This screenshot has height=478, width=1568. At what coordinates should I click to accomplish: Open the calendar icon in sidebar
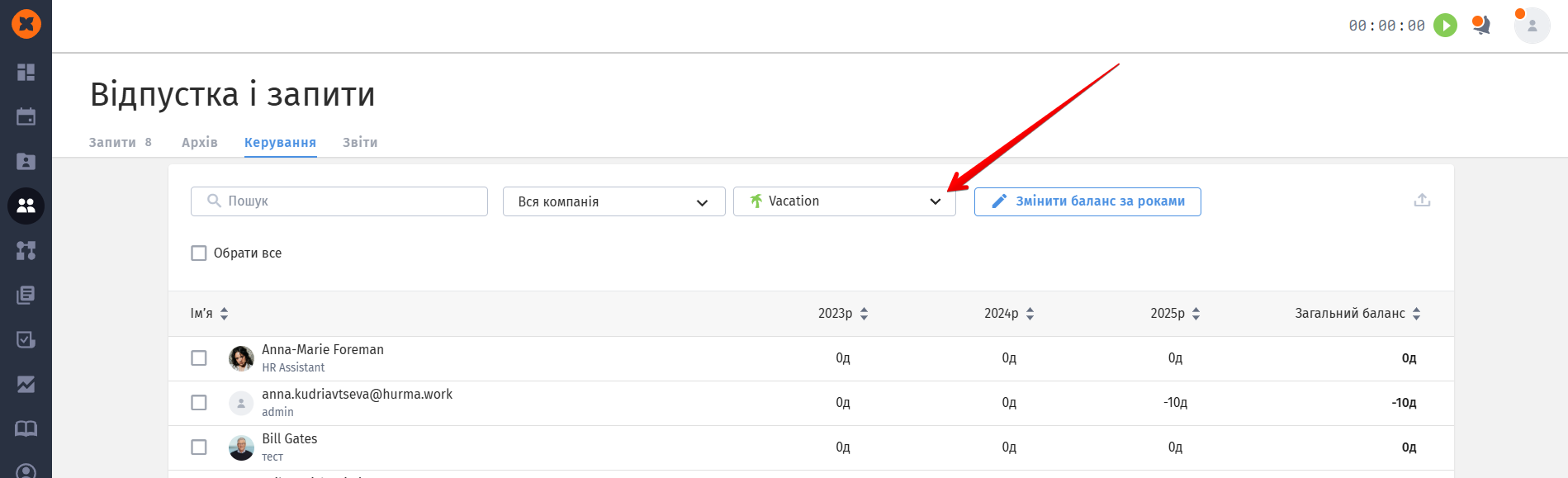pos(26,116)
